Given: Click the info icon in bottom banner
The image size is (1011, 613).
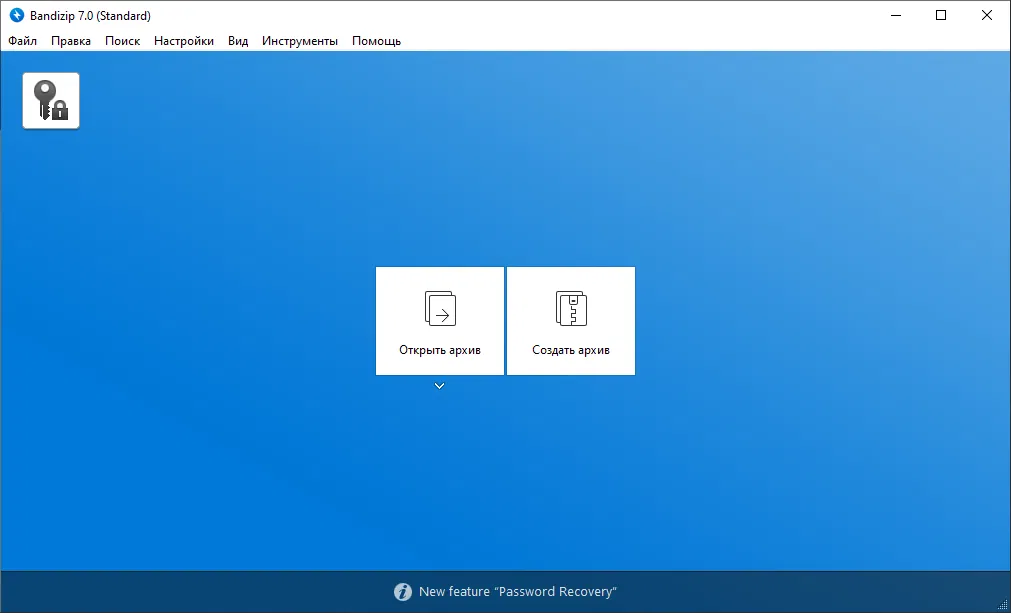Looking at the screenshot, I should point(403,592).
